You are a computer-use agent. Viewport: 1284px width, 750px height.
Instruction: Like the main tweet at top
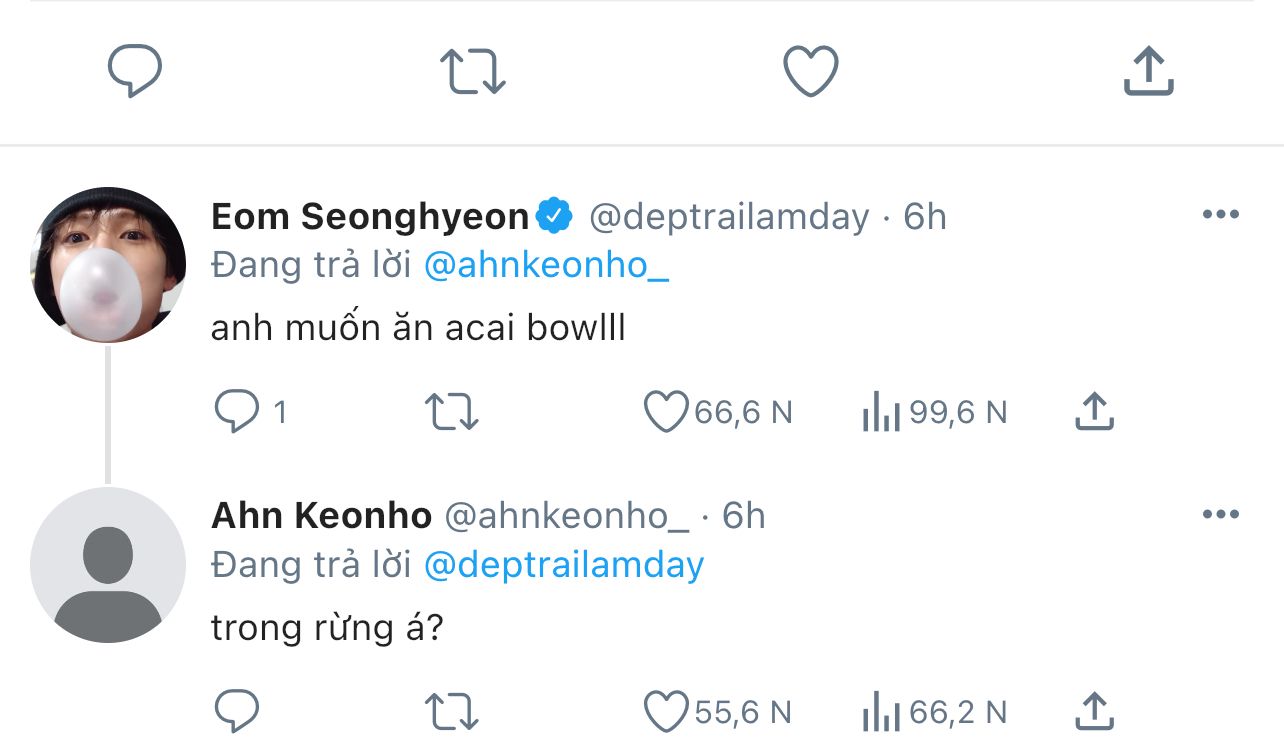[x=810, y=72]
